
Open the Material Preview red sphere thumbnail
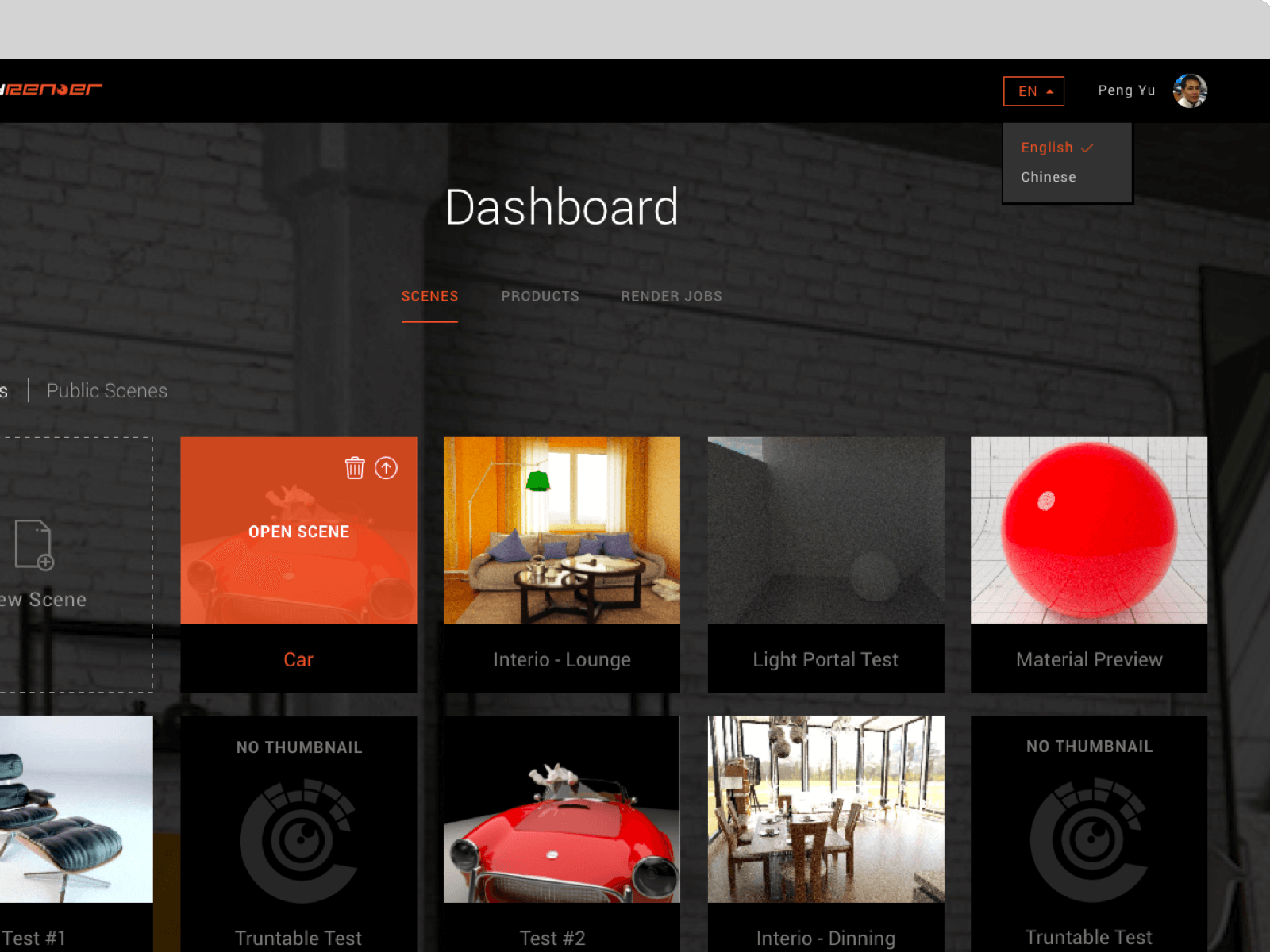[x=1089, y=530]
